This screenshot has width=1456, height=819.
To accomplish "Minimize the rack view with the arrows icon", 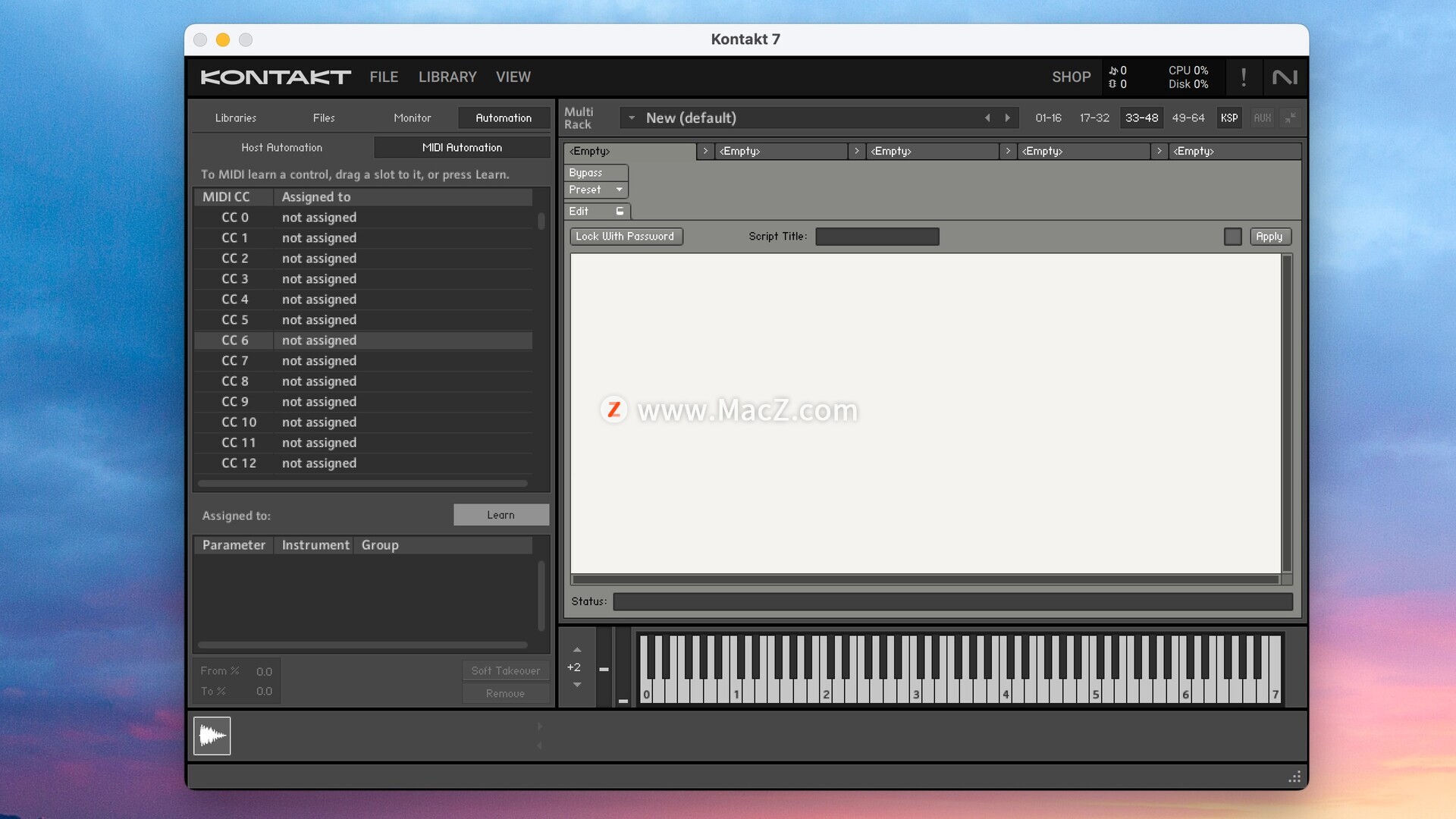I will pyautogui.click(x=1289, y=118).
